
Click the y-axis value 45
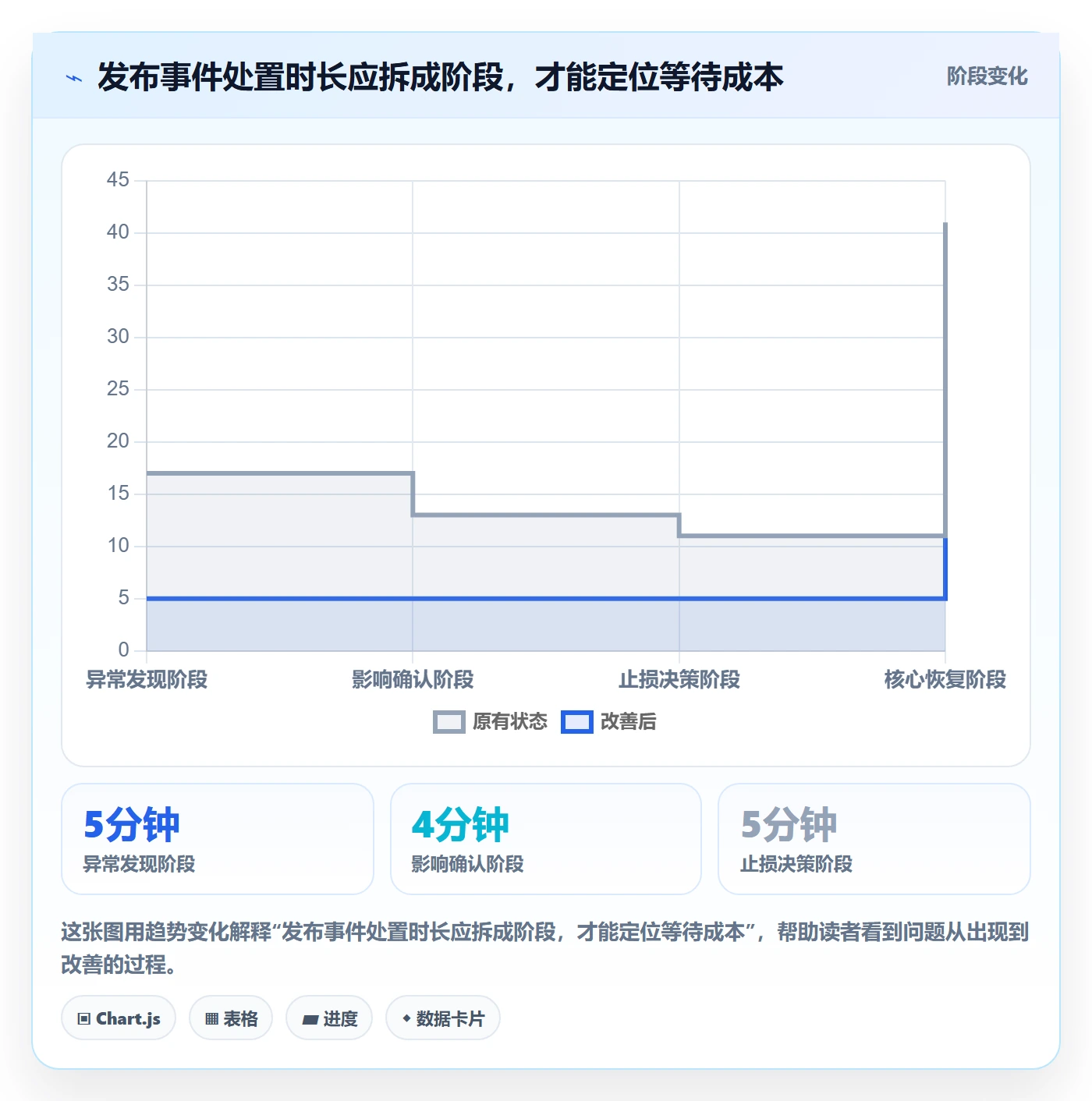pyautogui.click(x=118, y=180)
